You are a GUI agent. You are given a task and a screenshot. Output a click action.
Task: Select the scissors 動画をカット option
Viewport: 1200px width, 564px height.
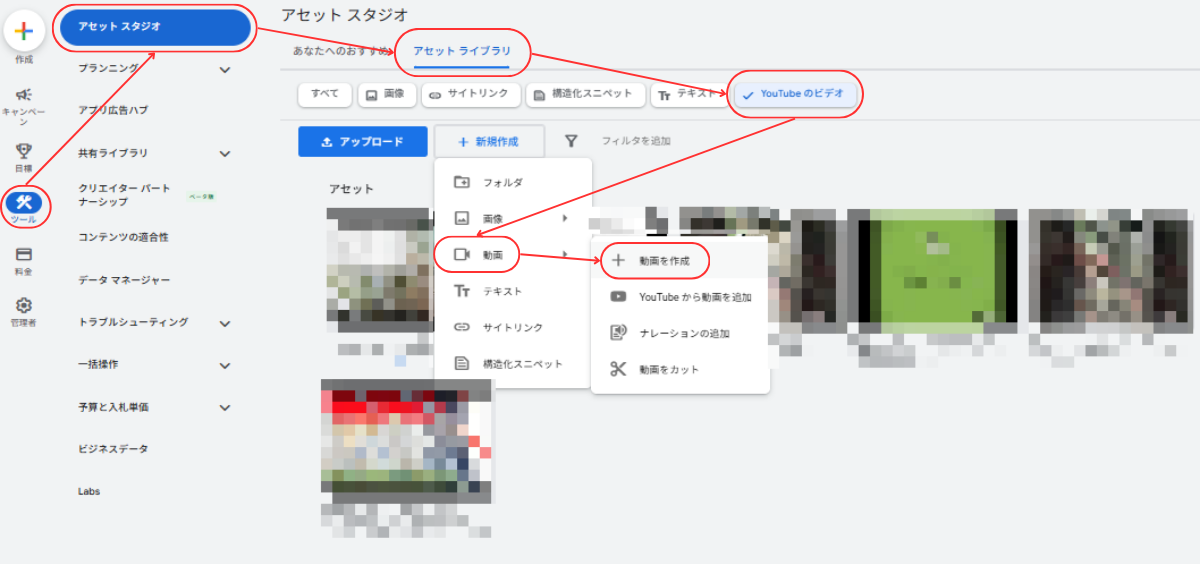click(x=669, y=369)
